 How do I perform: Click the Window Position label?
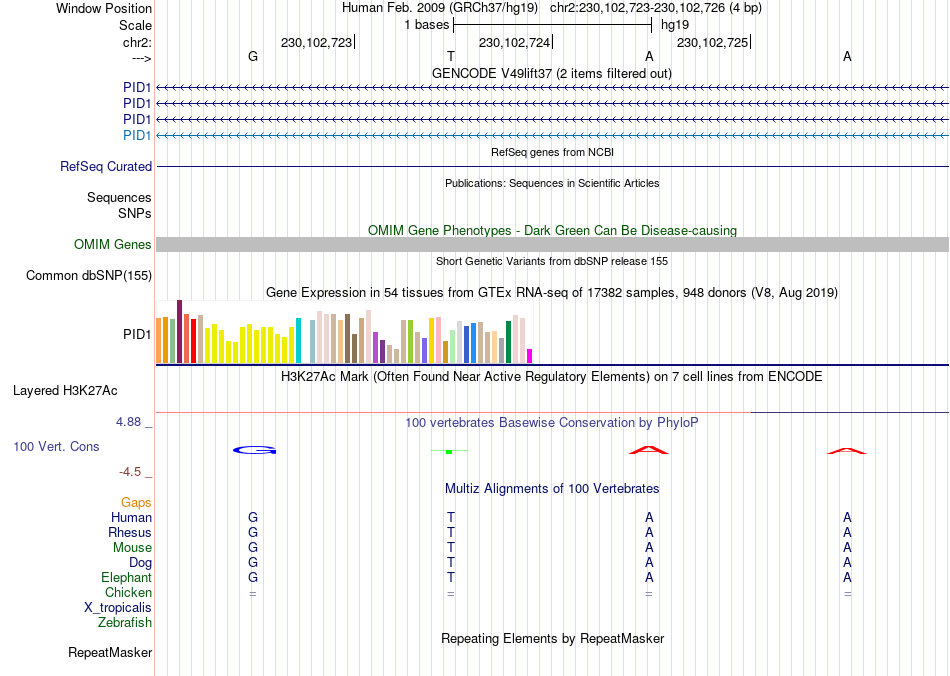click(x=104, y=8)
